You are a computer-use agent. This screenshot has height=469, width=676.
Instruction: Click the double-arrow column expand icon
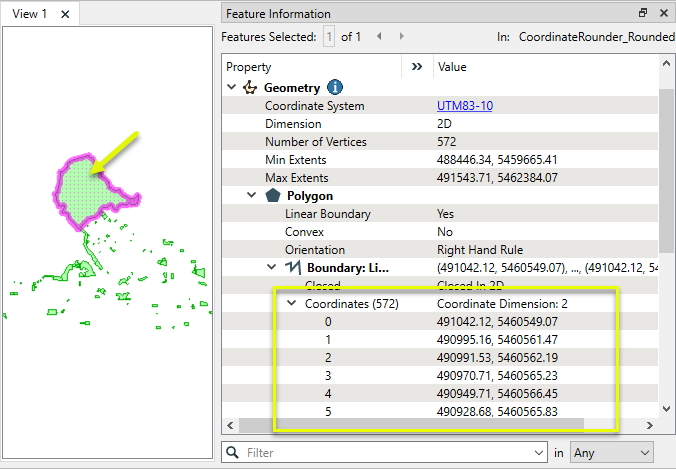pos(417,67)
